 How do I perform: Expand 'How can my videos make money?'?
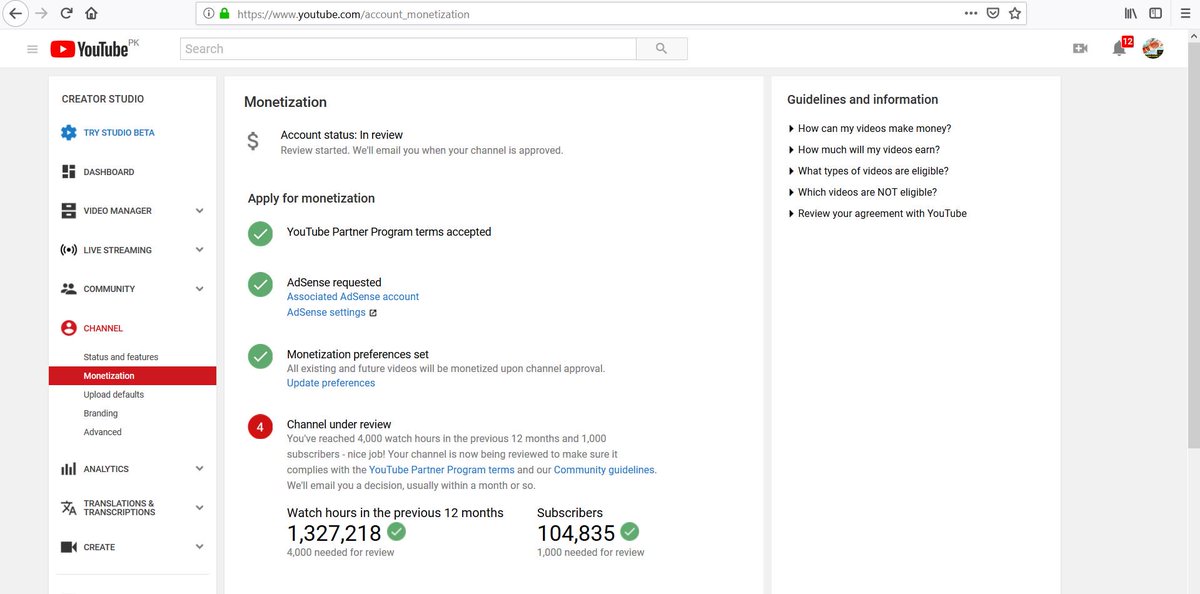coord(869,129)
